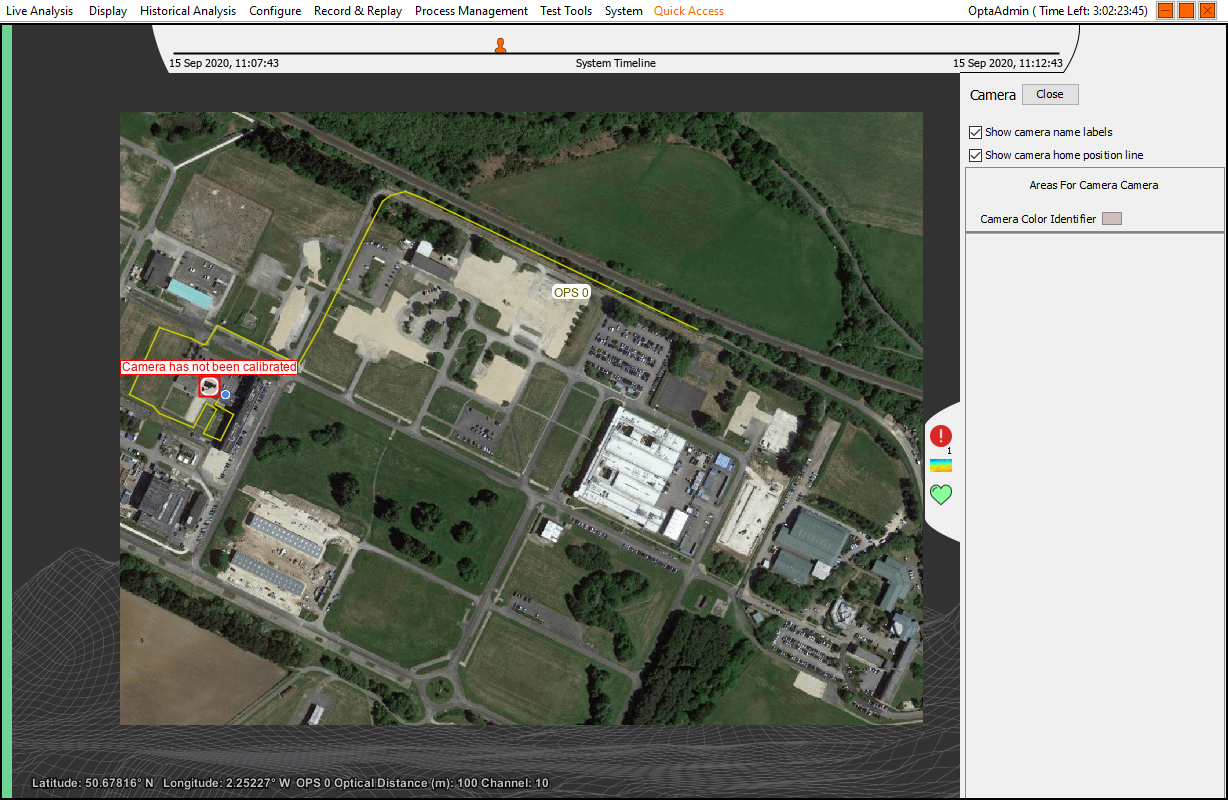Disable Show camera home position line

976,155
